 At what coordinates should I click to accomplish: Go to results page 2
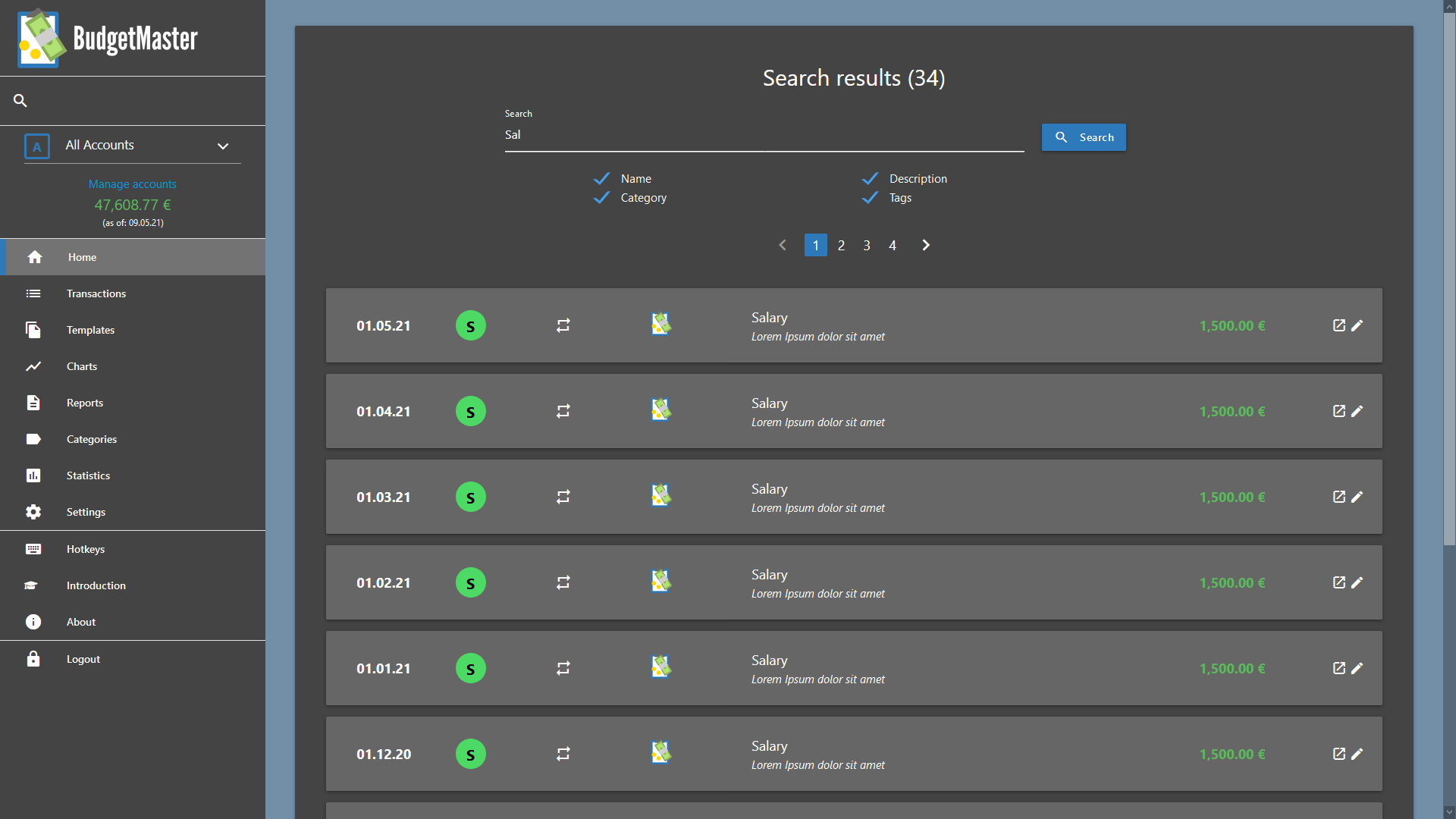click(x=841, y=245)
